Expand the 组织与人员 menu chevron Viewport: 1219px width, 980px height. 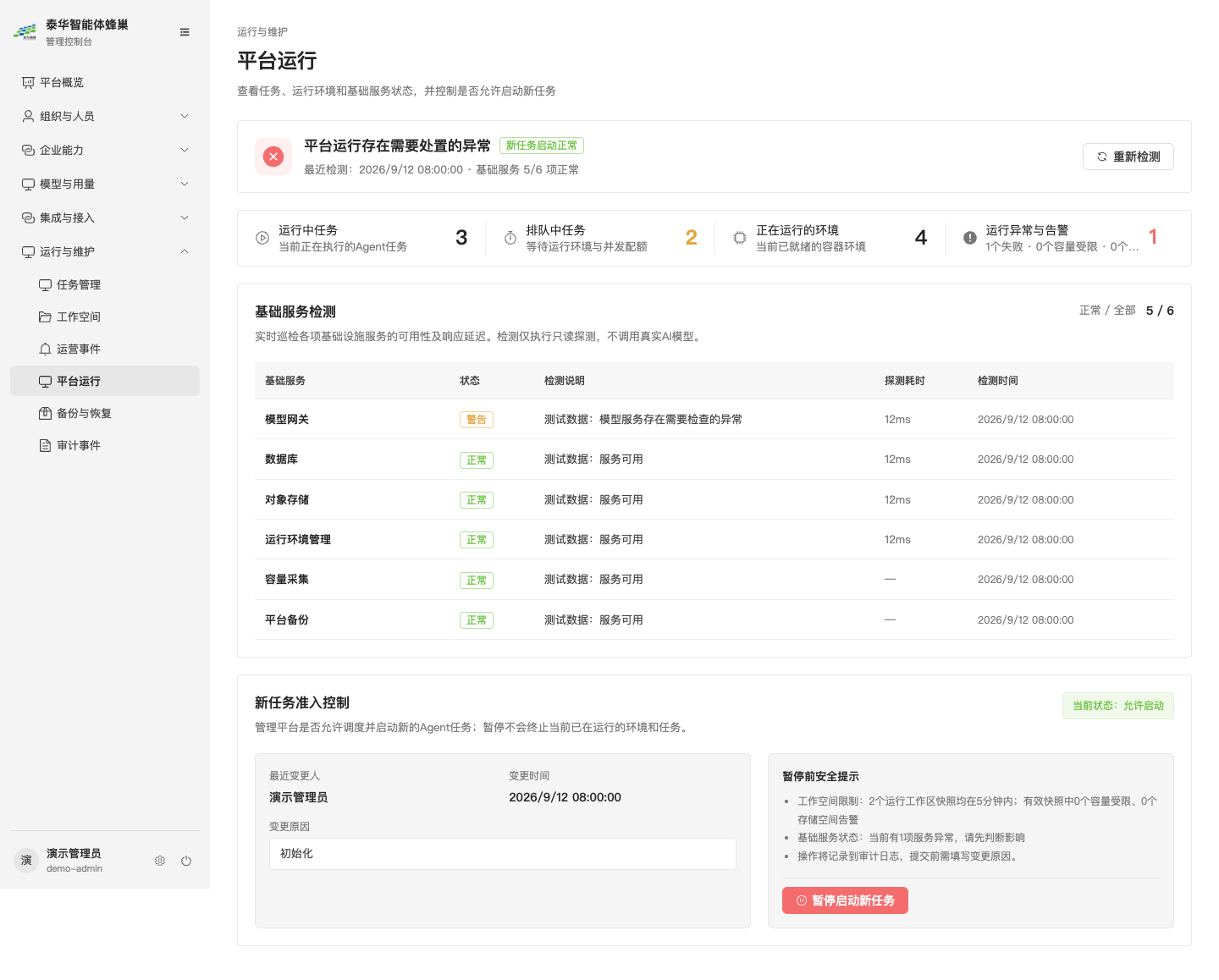tap(185, 116)
